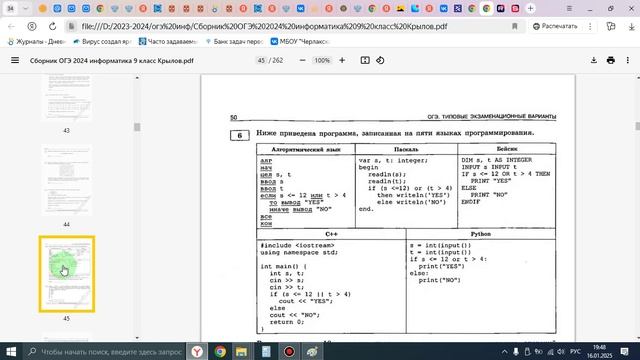
Task: Open the clock showing 19:48
Action: pyautogui.click(x=600, y=351)
